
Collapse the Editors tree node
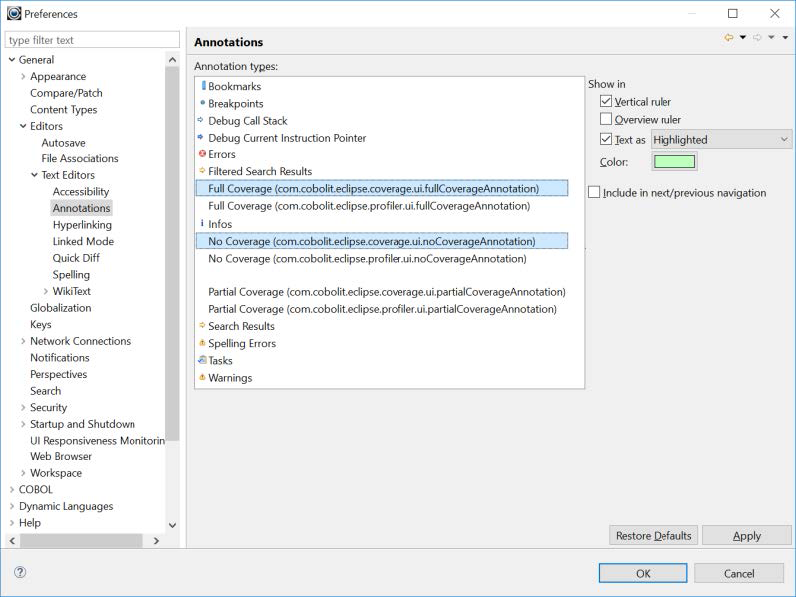23,126
